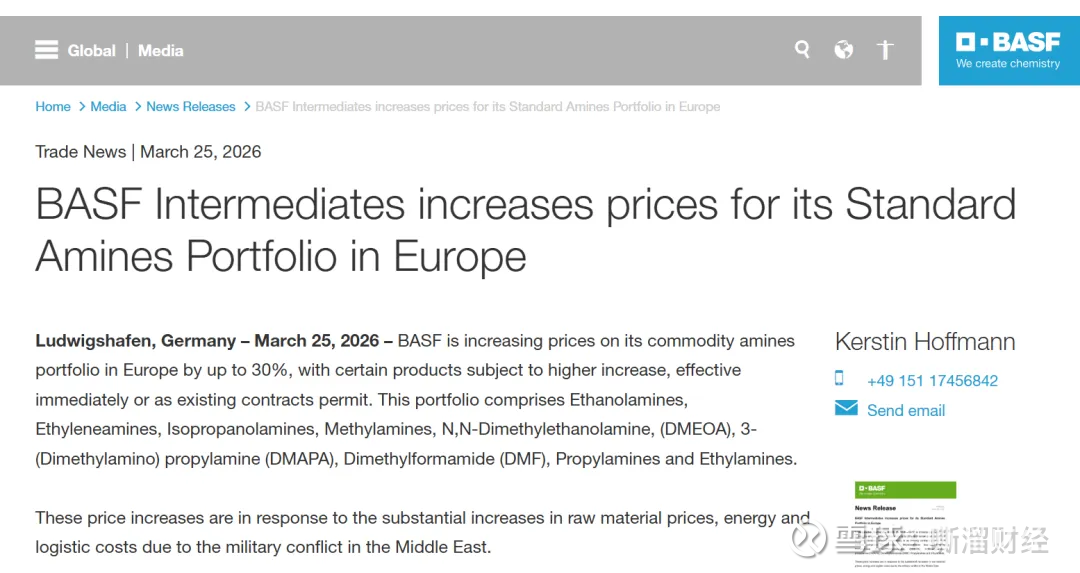Open the hamburger navigation menu
This screenshot has height=573, width=1080.
(x=47, y=50)
